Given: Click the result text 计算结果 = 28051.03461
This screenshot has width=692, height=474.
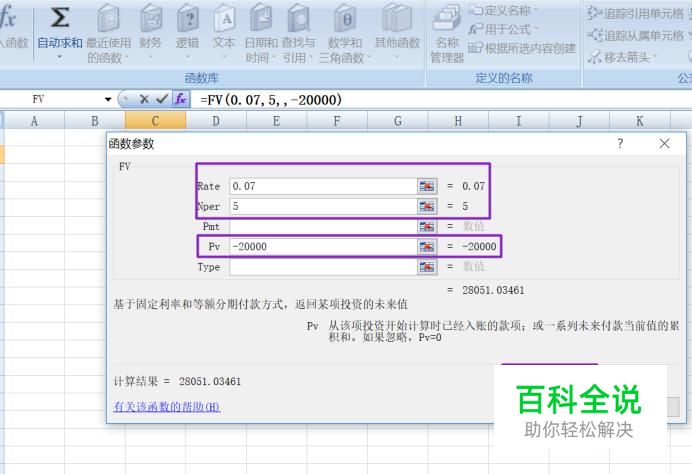Looking at the screenshot, I should coord(177,381).
